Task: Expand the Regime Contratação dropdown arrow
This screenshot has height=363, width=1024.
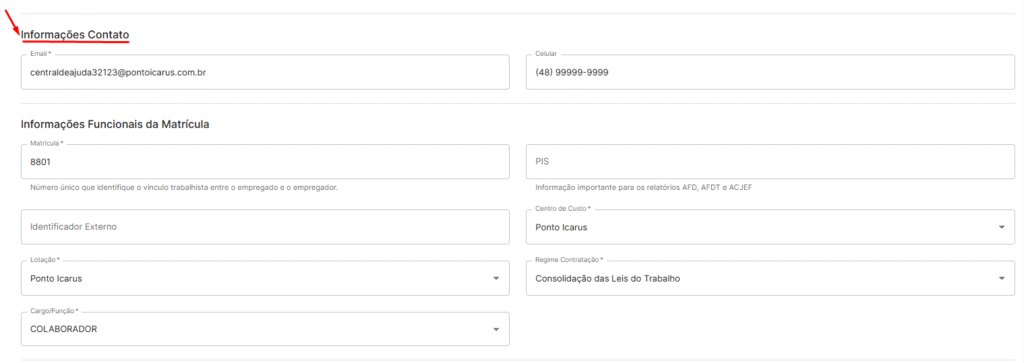Action: click(x=1001, y=279)
